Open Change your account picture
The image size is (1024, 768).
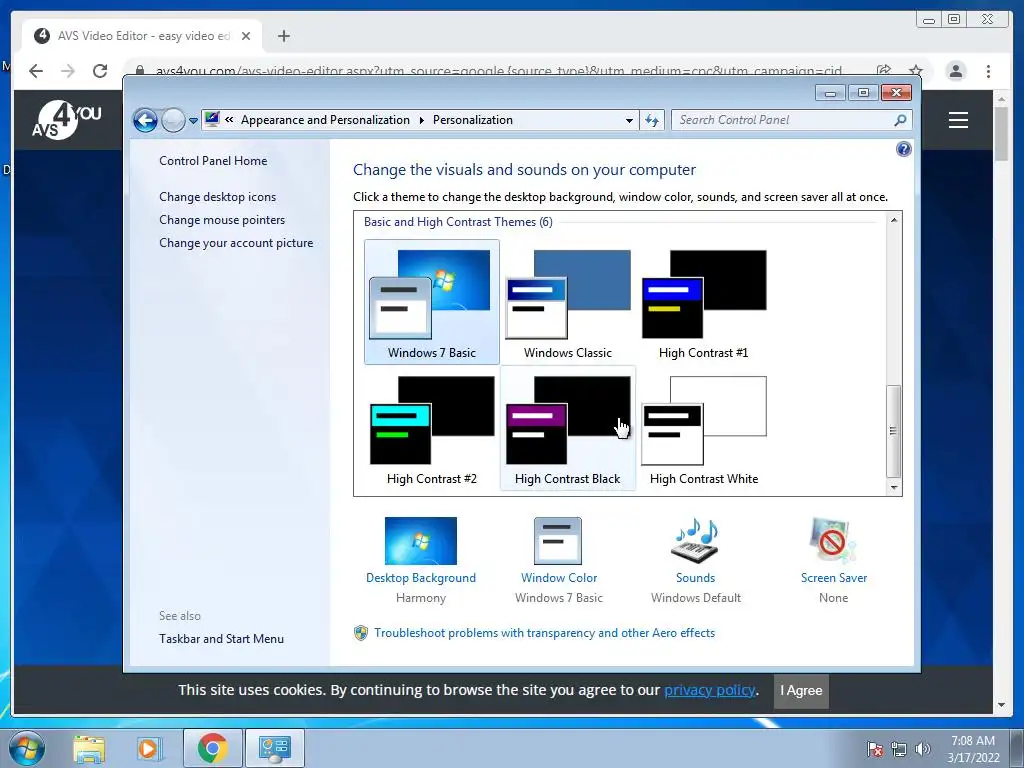[x=236, y=243]
